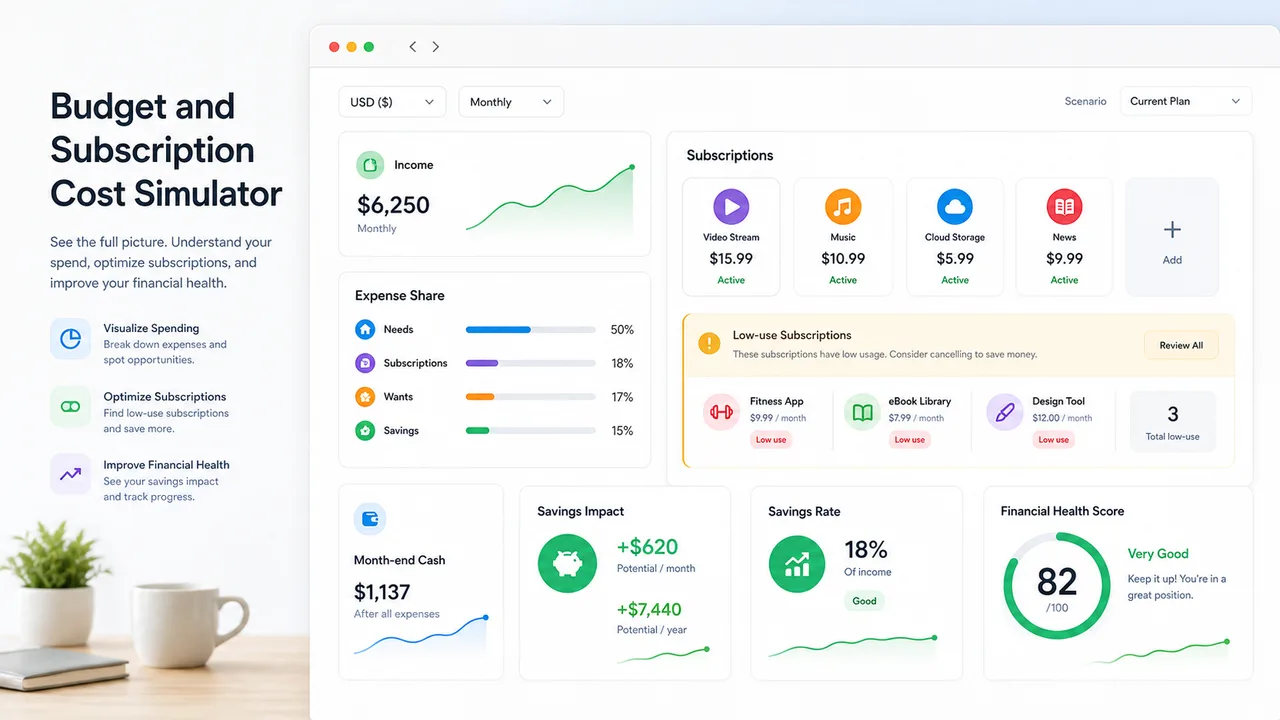Viewport: 1280px width, 720px height.
Task: Click the yellow warning icon in Low-use Subscriptions
Action: pyautogui.click(x=709, y=344)
